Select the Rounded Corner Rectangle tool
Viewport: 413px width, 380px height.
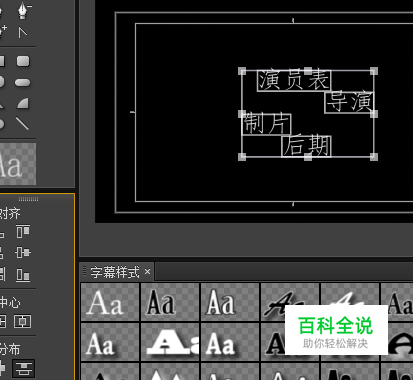(23, 61)
